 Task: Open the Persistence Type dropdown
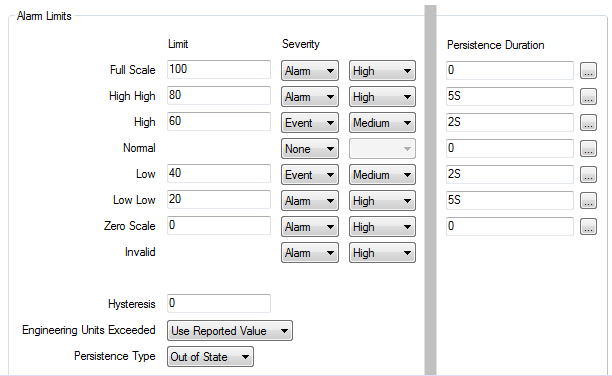coord(210,356)
